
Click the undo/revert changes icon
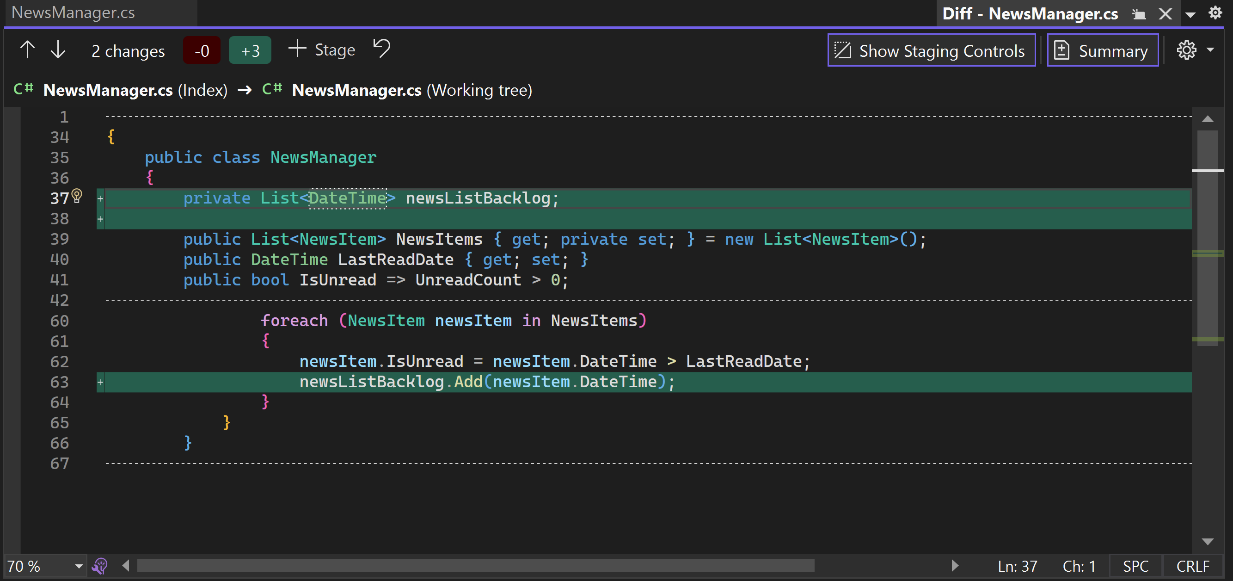click(381, 49)
